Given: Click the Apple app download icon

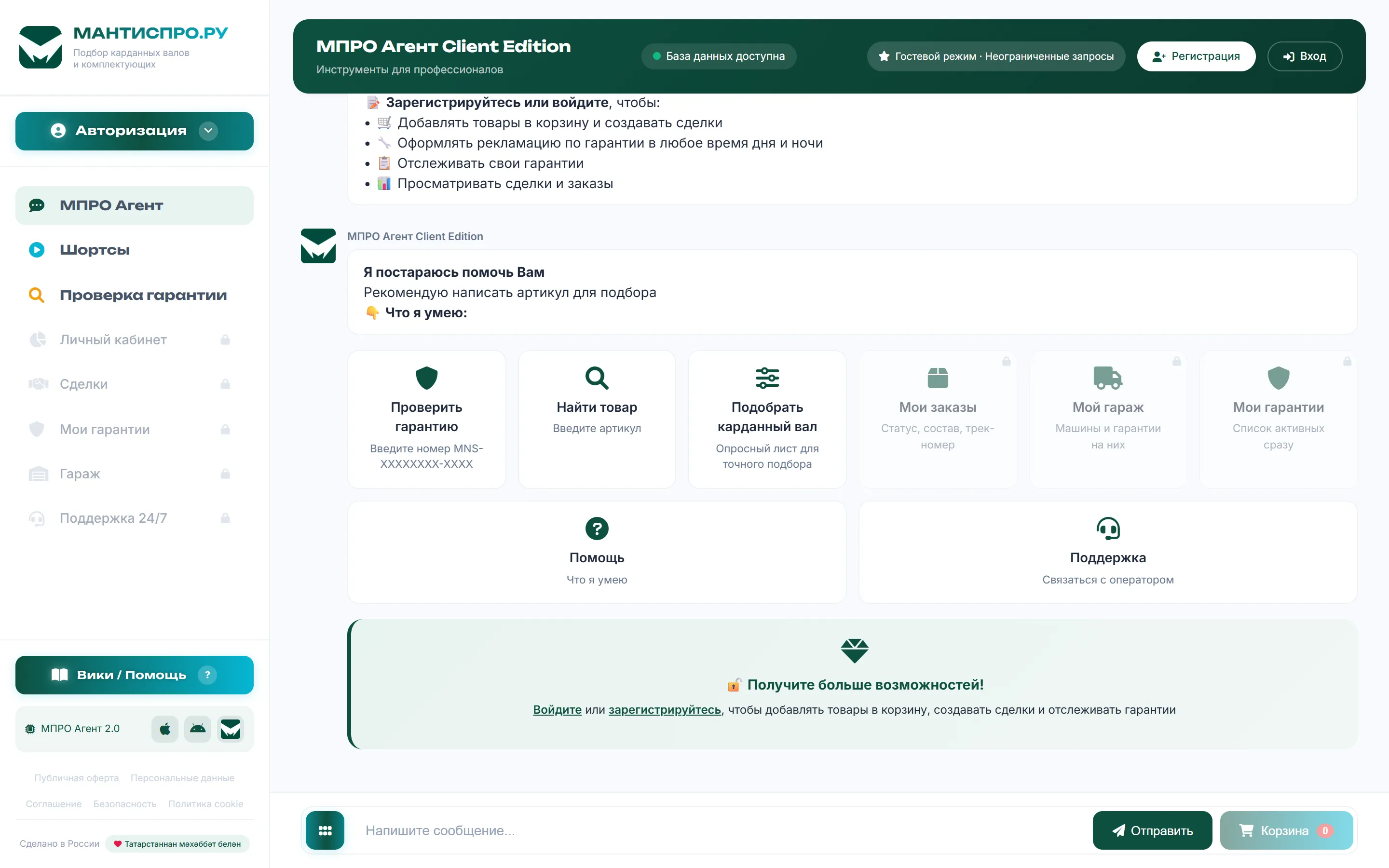Looking at the screenshot, I should pyautogui.click(x=165, y=729).
